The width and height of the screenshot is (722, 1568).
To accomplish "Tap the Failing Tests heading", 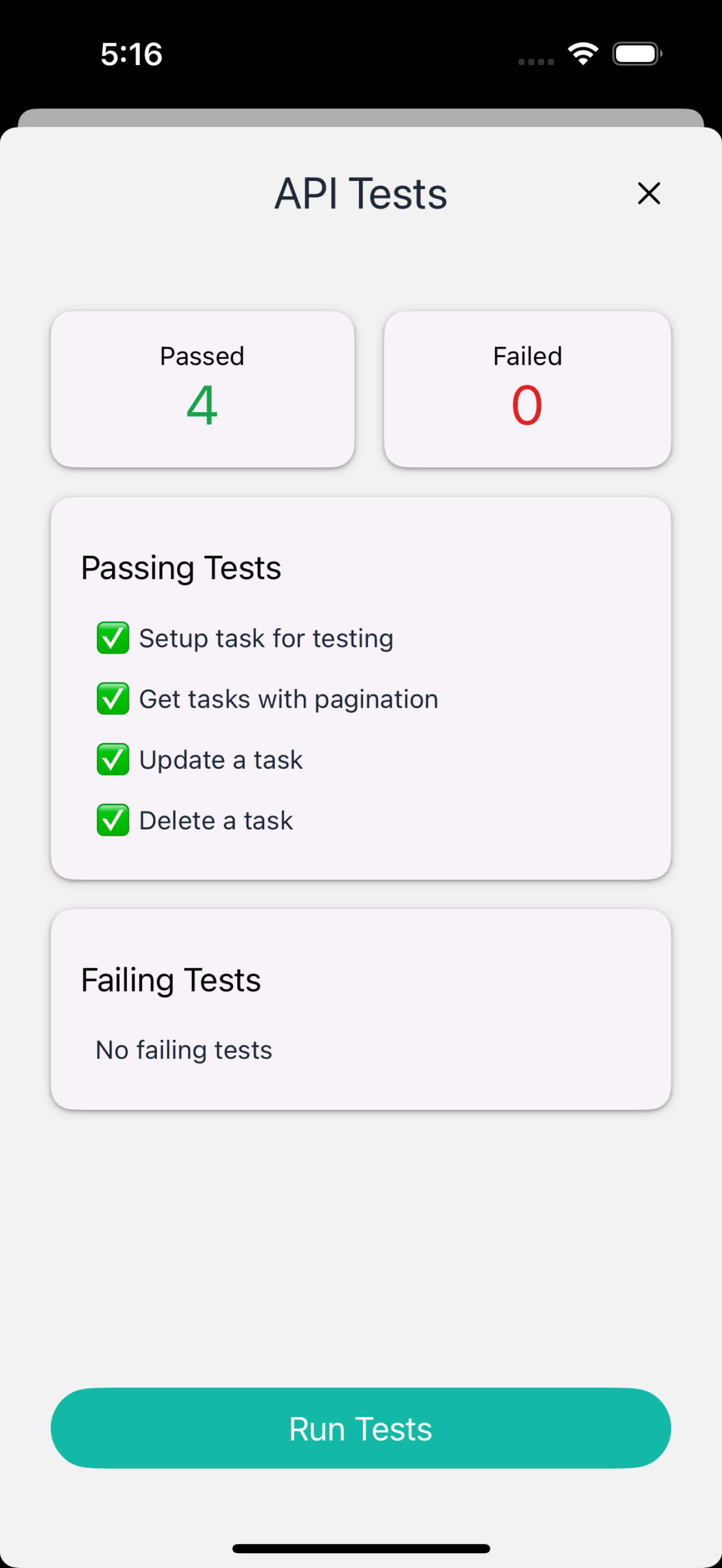I will pyautogui.click(x=171, y=981).
